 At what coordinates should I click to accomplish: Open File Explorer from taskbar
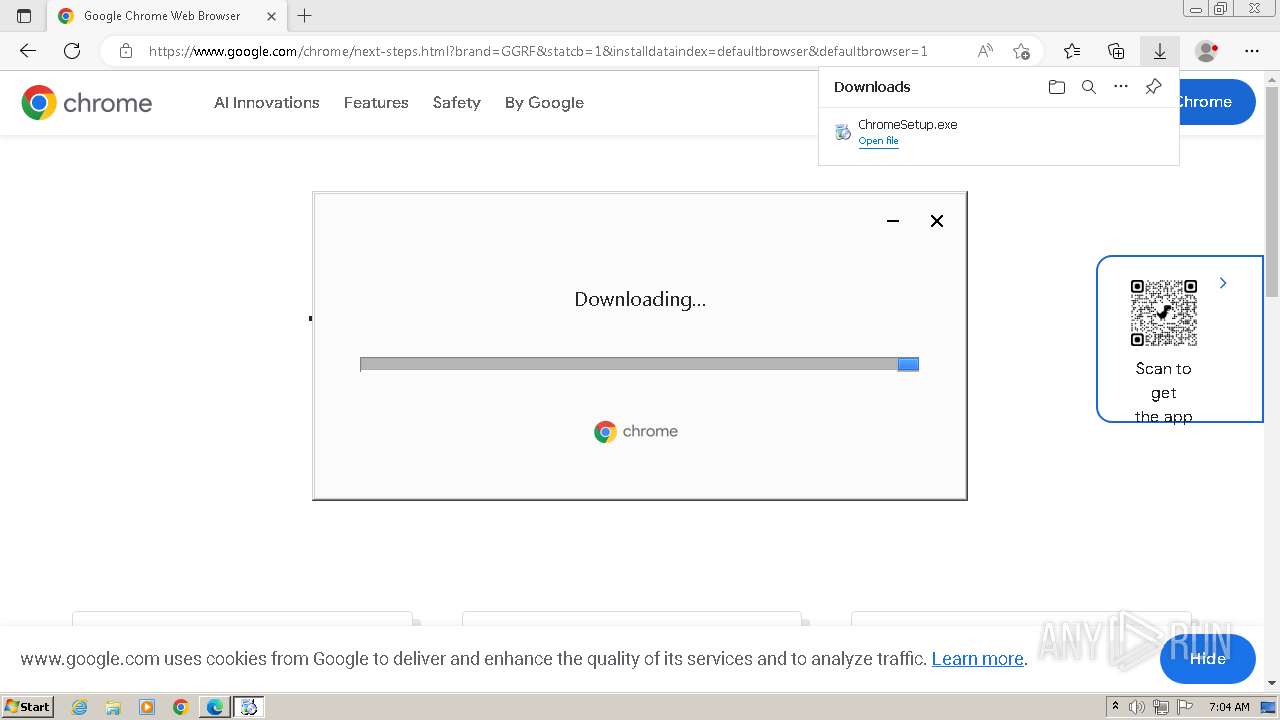pos(113,707)
